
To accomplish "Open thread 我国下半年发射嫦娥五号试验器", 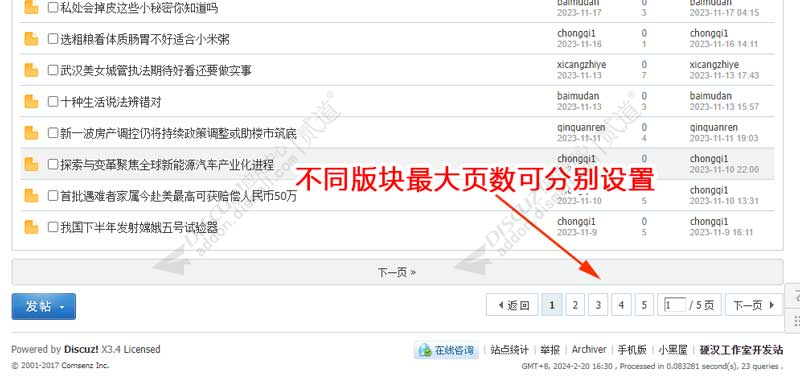I will click(x=139, y=228).
